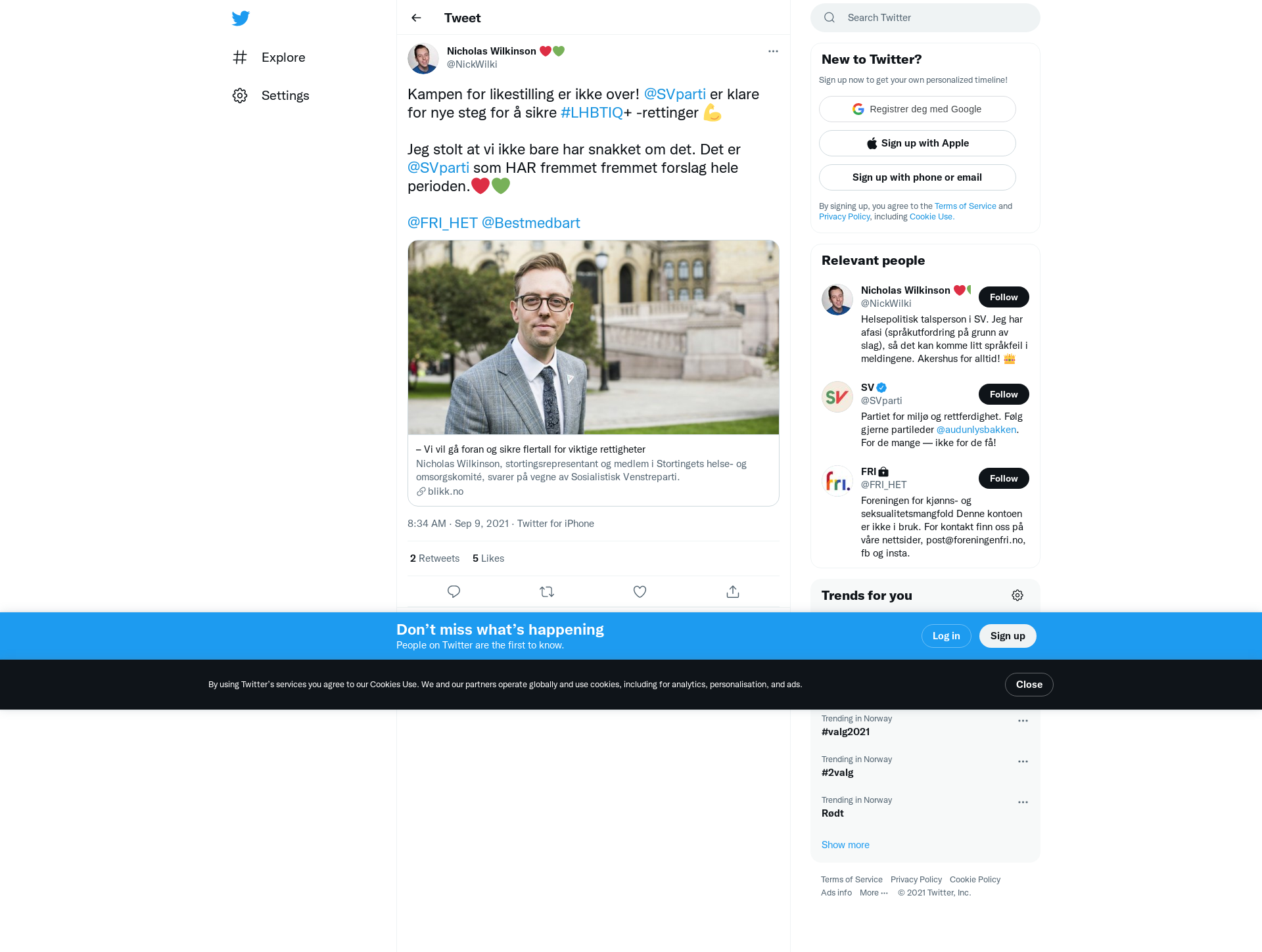Image resolution: width=1262 pixels, height=952 pixels.
Task: Open Trends settings gear icon
Action: coord(1017,595)
